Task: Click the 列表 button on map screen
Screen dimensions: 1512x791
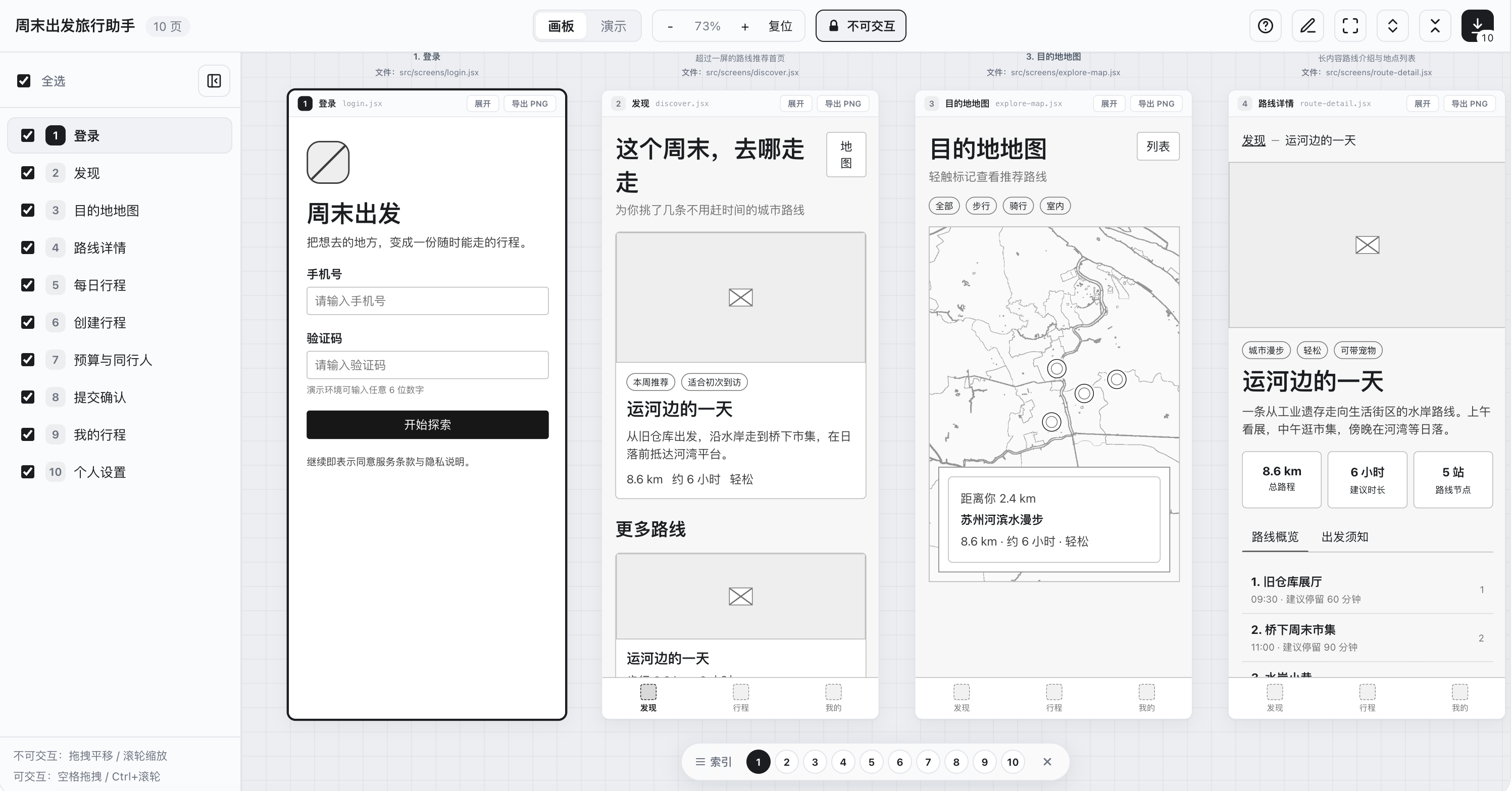Action: 1158,146
